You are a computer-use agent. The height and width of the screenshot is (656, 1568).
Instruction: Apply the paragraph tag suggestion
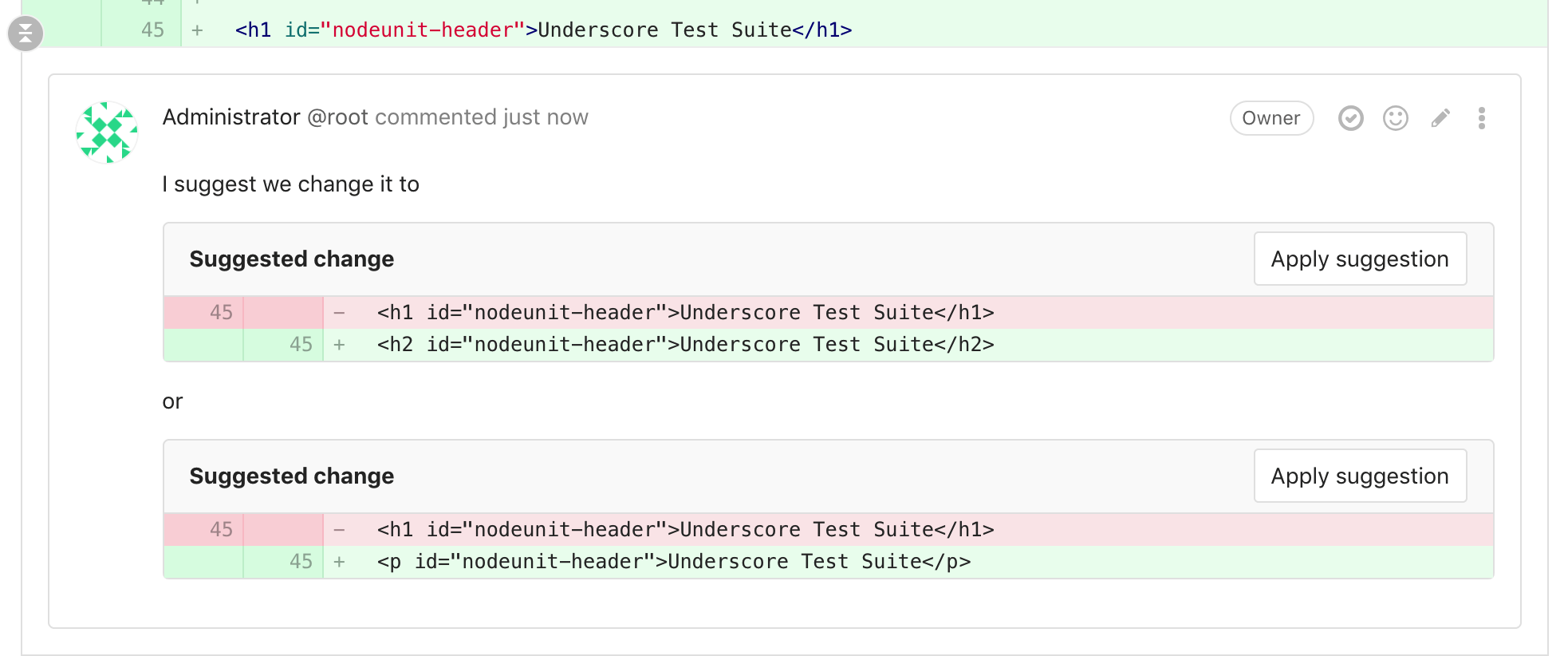[1359, 476]
